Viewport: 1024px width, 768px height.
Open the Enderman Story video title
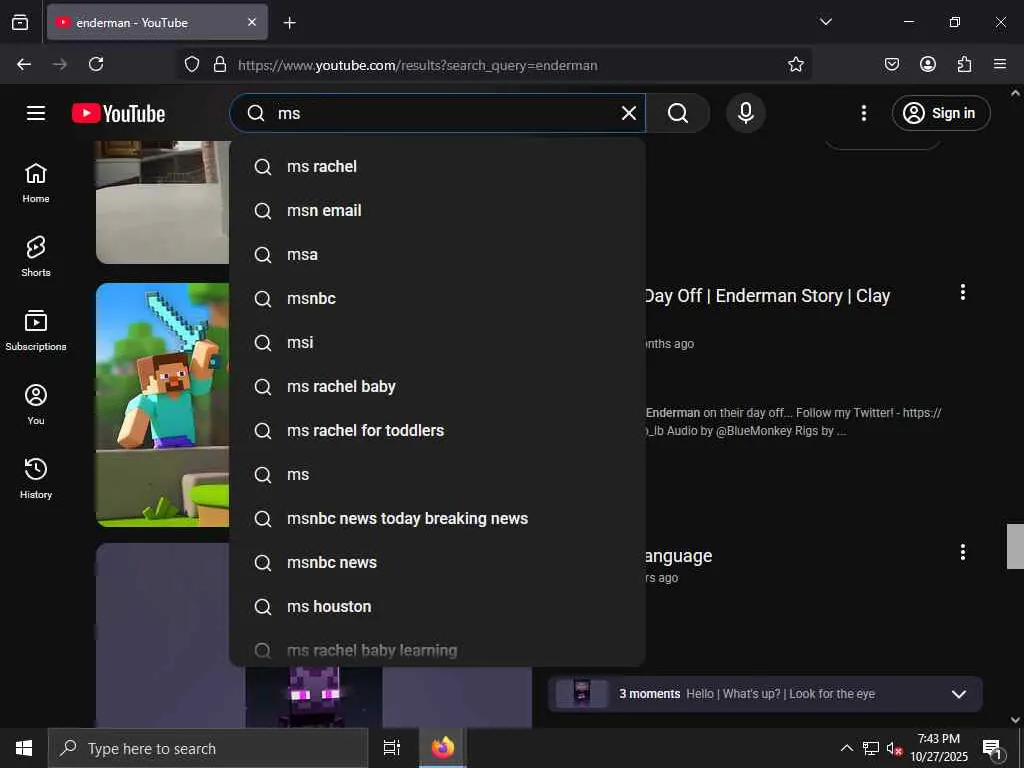(x=766, y=296)
